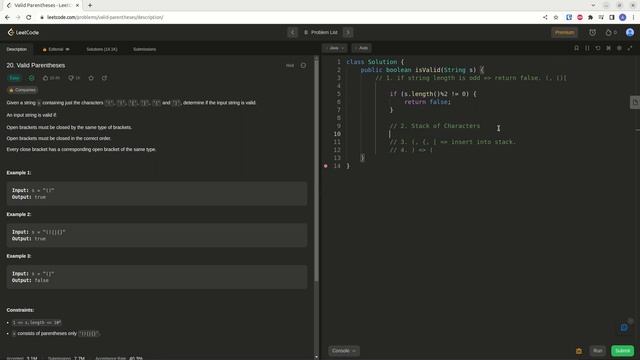Switch to the Description tab

coord(17,49)
